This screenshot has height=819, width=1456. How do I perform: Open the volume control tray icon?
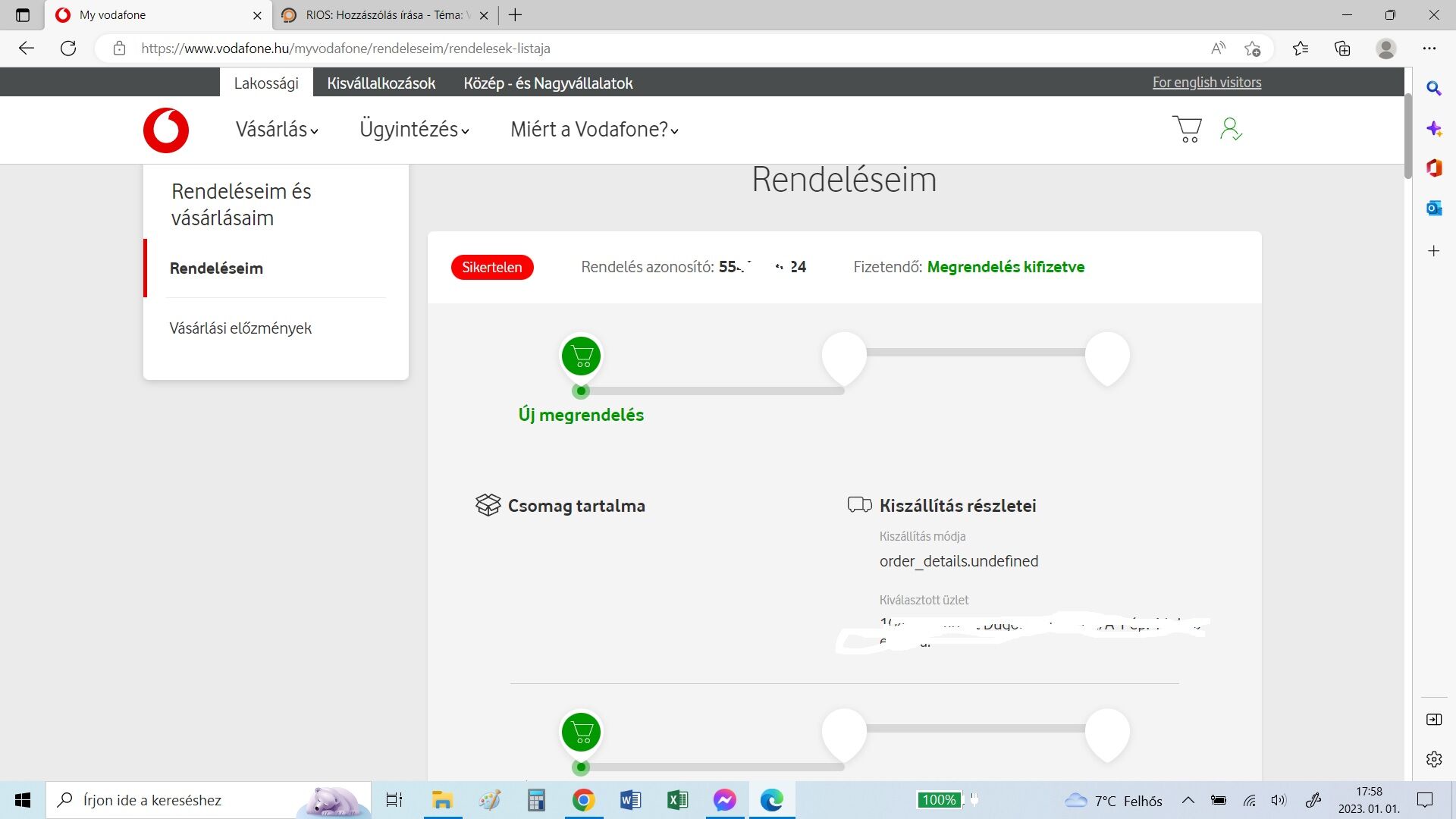pos(1279,800)
